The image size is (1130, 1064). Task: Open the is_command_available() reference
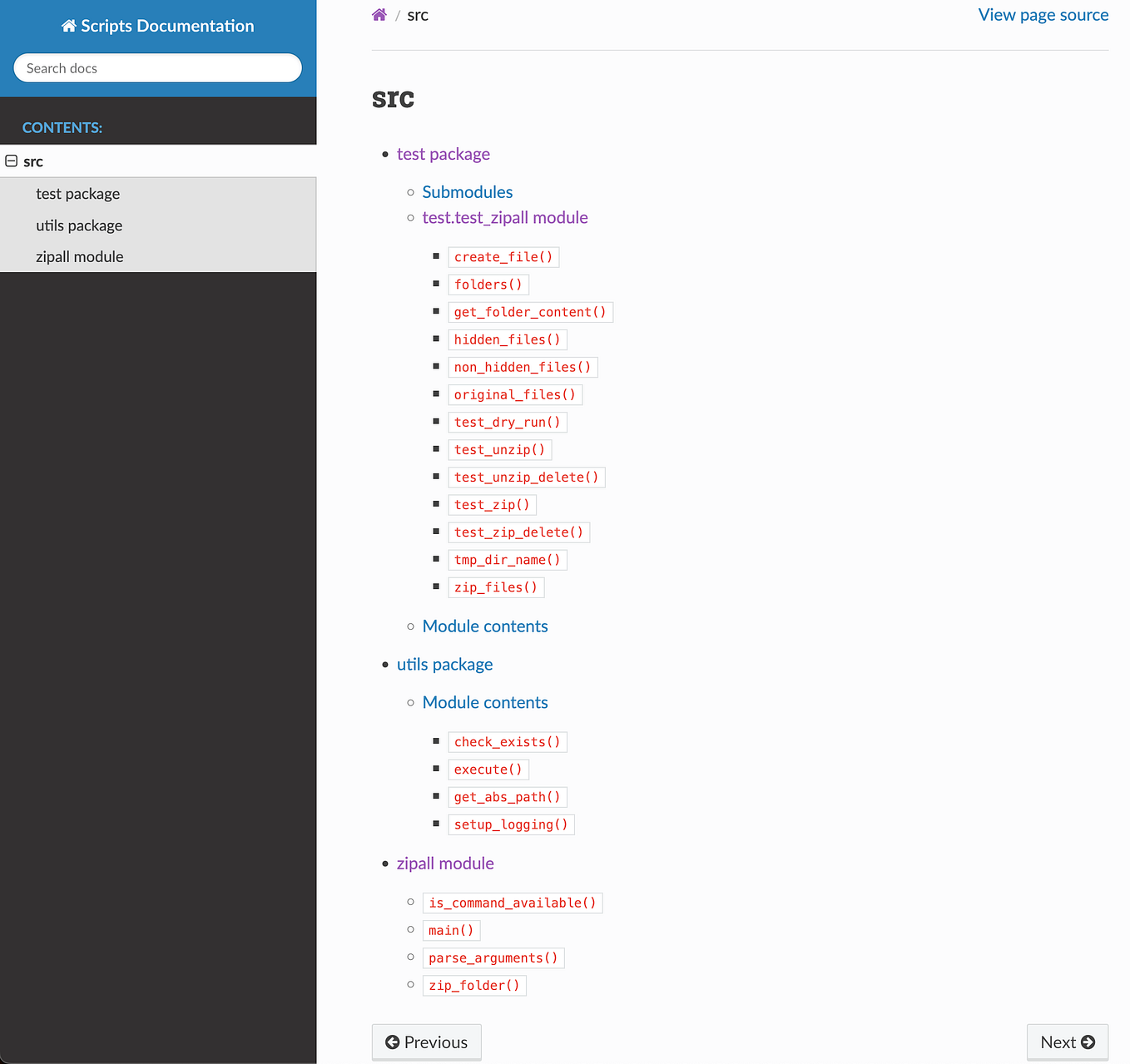coord(512,903)
